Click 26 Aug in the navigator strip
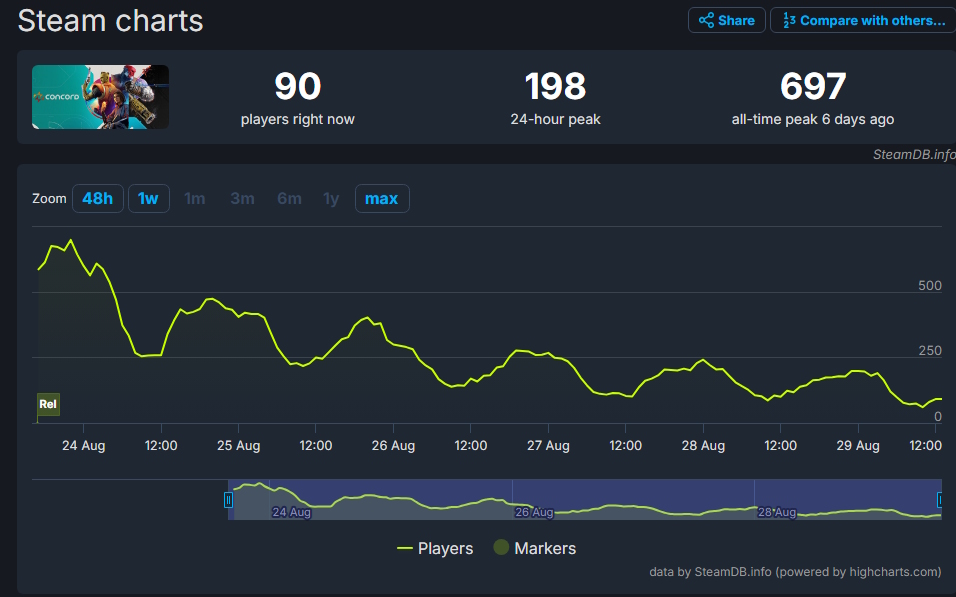 pyautogui.click(x=533, y=512)
